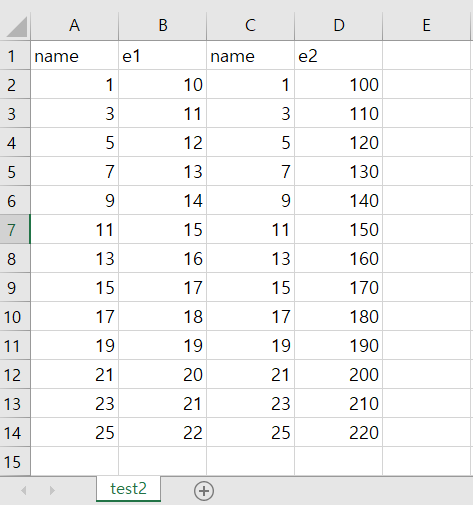Click cell D7 with value 150
This screenshot has width=473, height=505.
click(x=338, y=229)
